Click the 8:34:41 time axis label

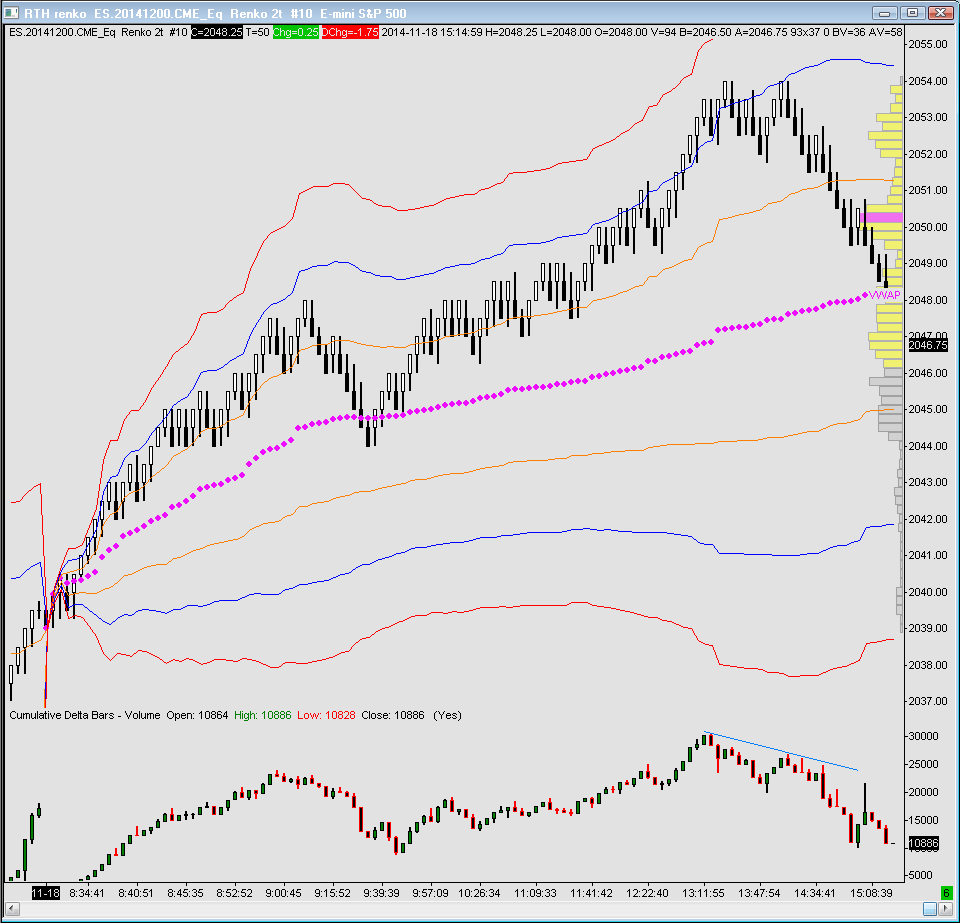pyautogui.click(x=86, y=893)
